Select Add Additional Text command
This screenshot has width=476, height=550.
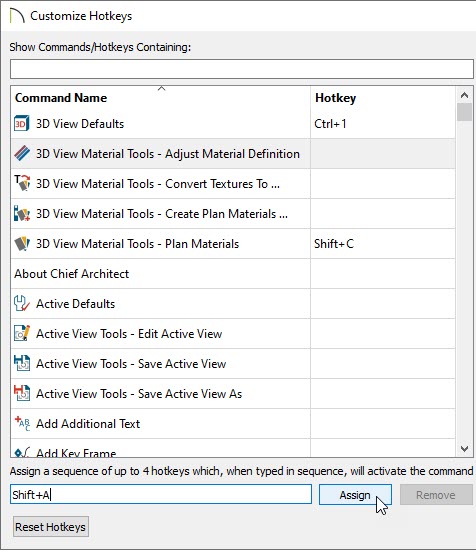[88, 424]
